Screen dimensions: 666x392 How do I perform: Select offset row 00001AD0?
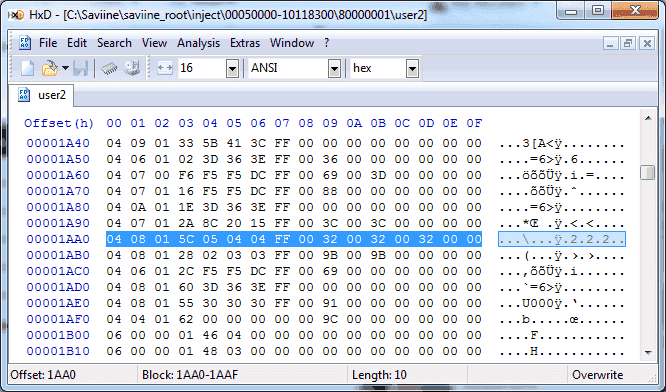[x=58, y=287]
